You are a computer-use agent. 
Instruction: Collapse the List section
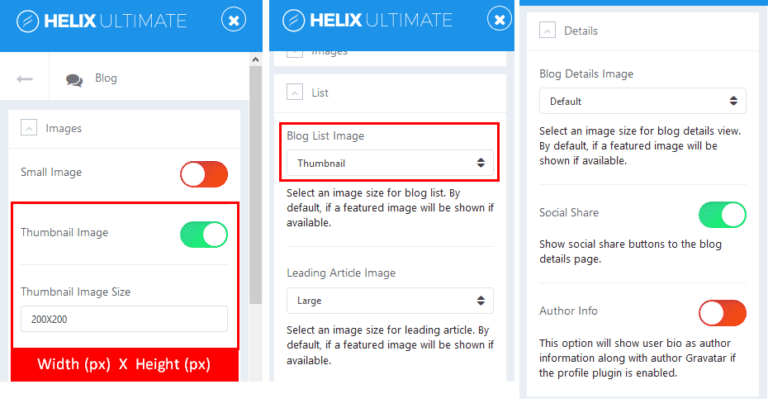[x=294, y=92]
